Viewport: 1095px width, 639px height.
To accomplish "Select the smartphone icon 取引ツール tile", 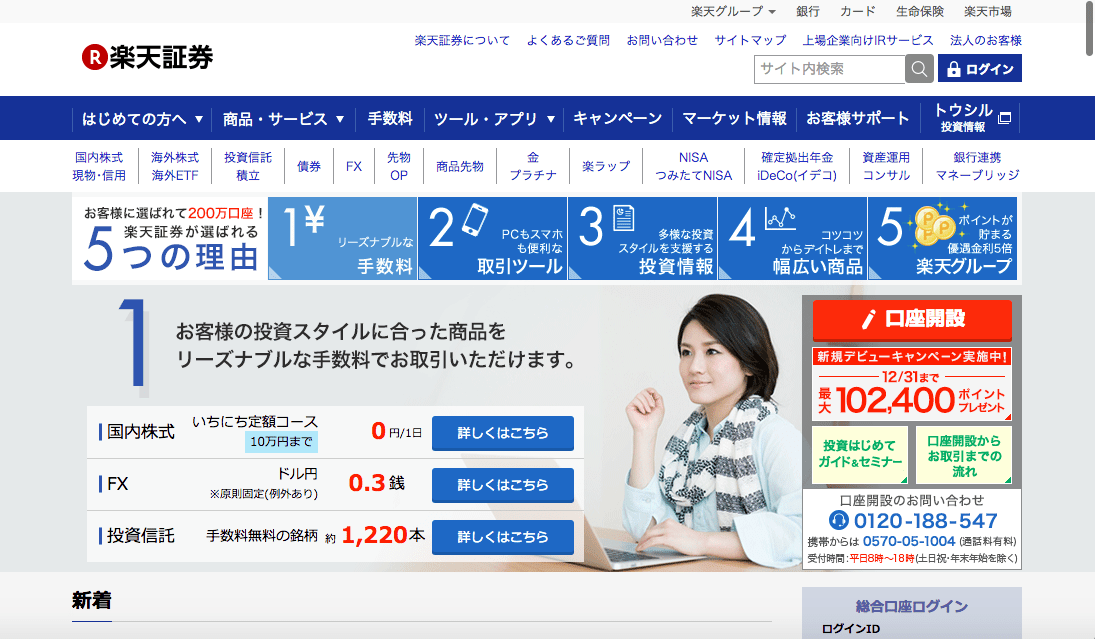I will (492, 238).
